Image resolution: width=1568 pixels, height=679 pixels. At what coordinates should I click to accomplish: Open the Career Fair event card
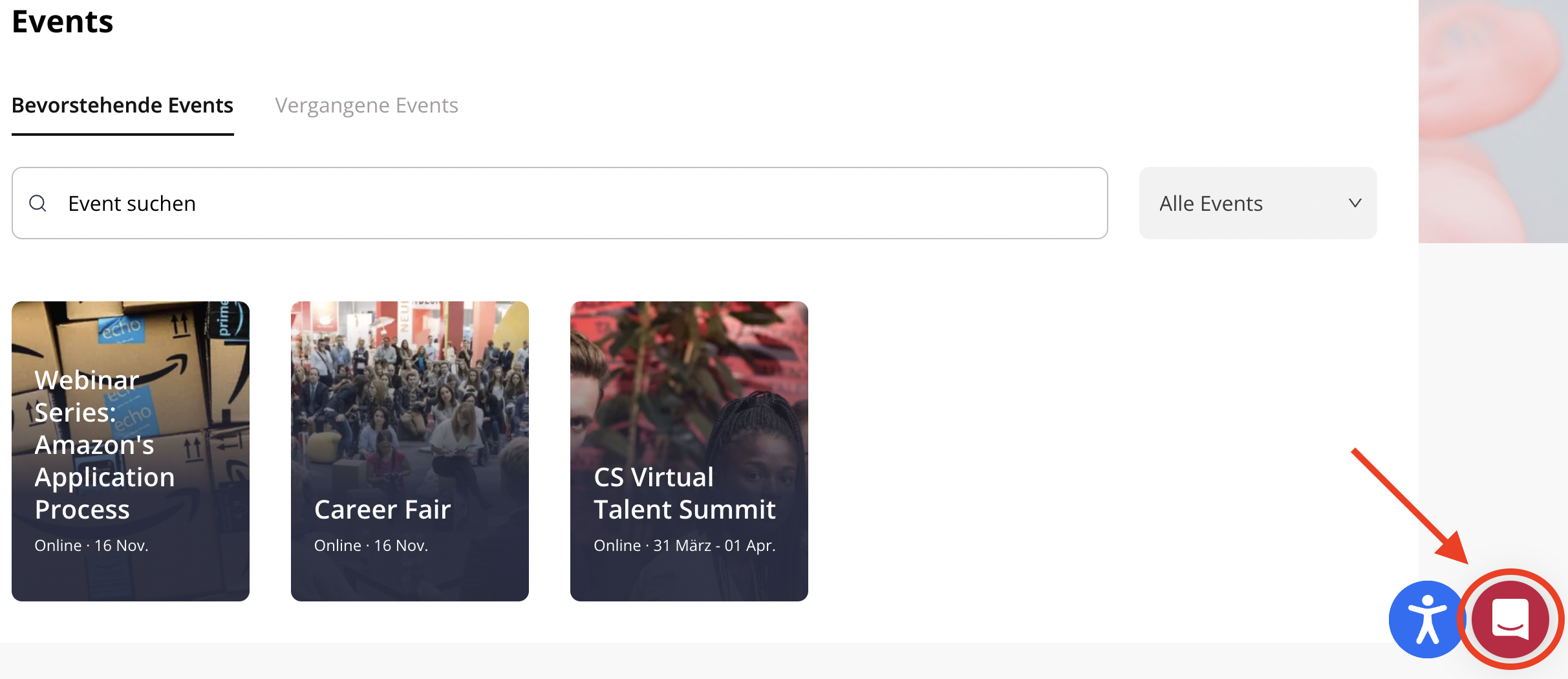[410, 451]
